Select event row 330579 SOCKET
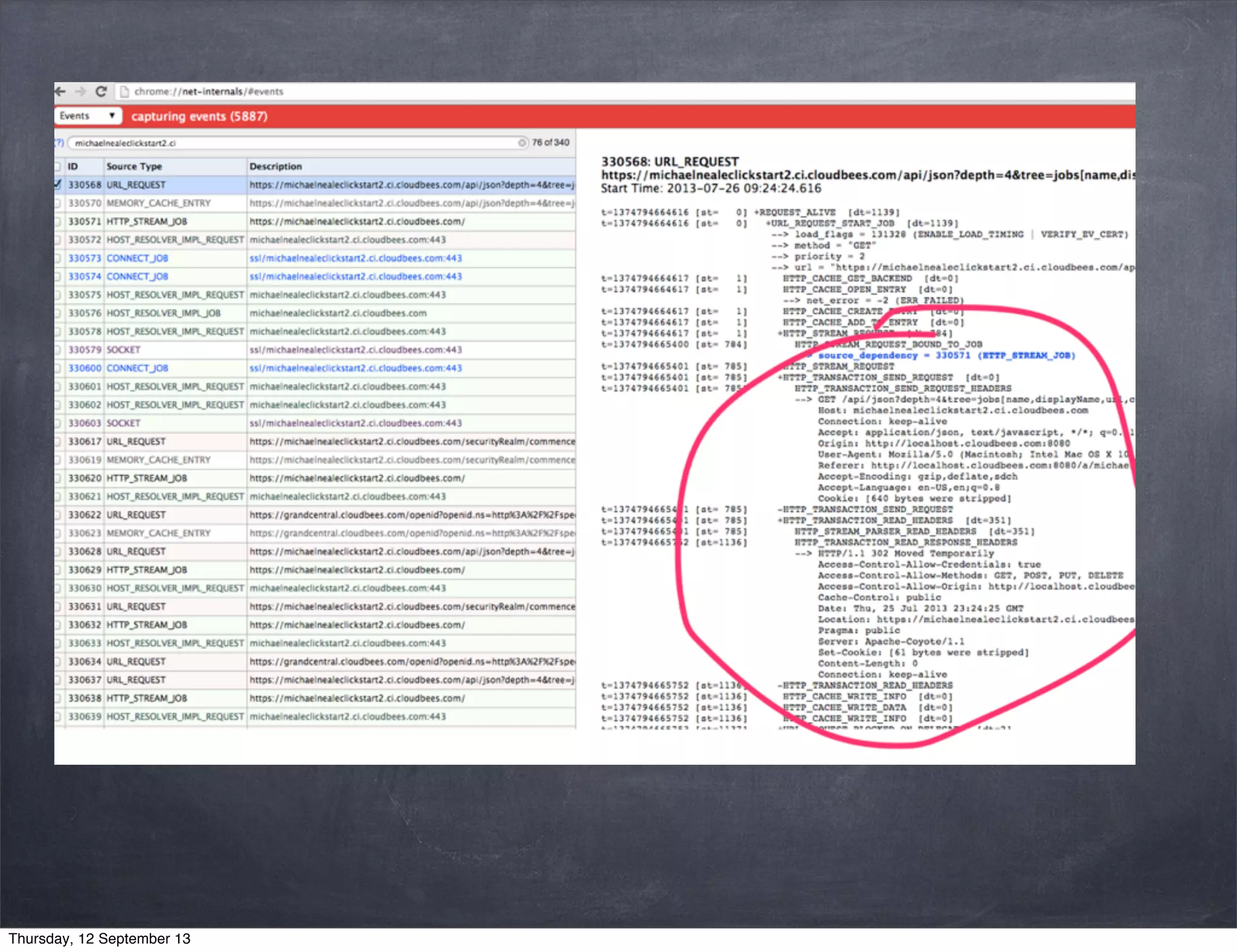The width and height of the screenshot is (1237, 952). pyautogui.click(x=123, y=350)
